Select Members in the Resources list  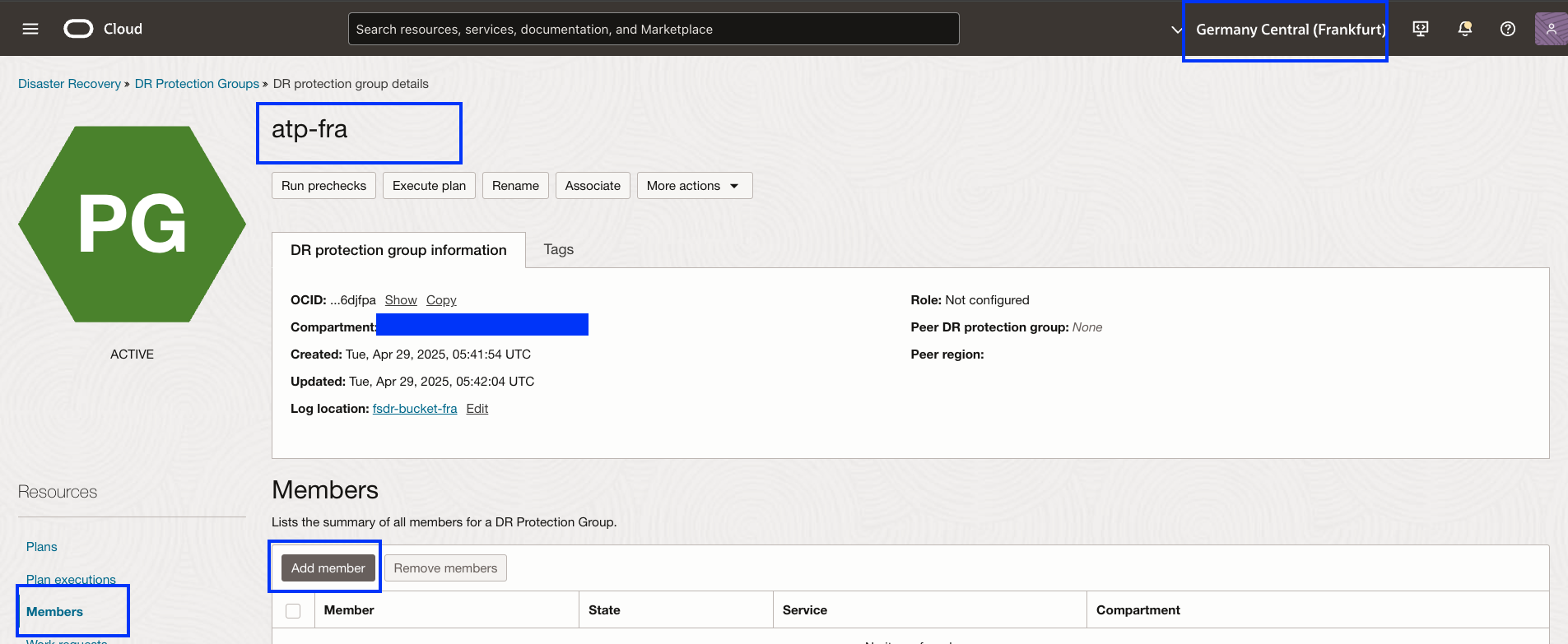coord(54,612)
